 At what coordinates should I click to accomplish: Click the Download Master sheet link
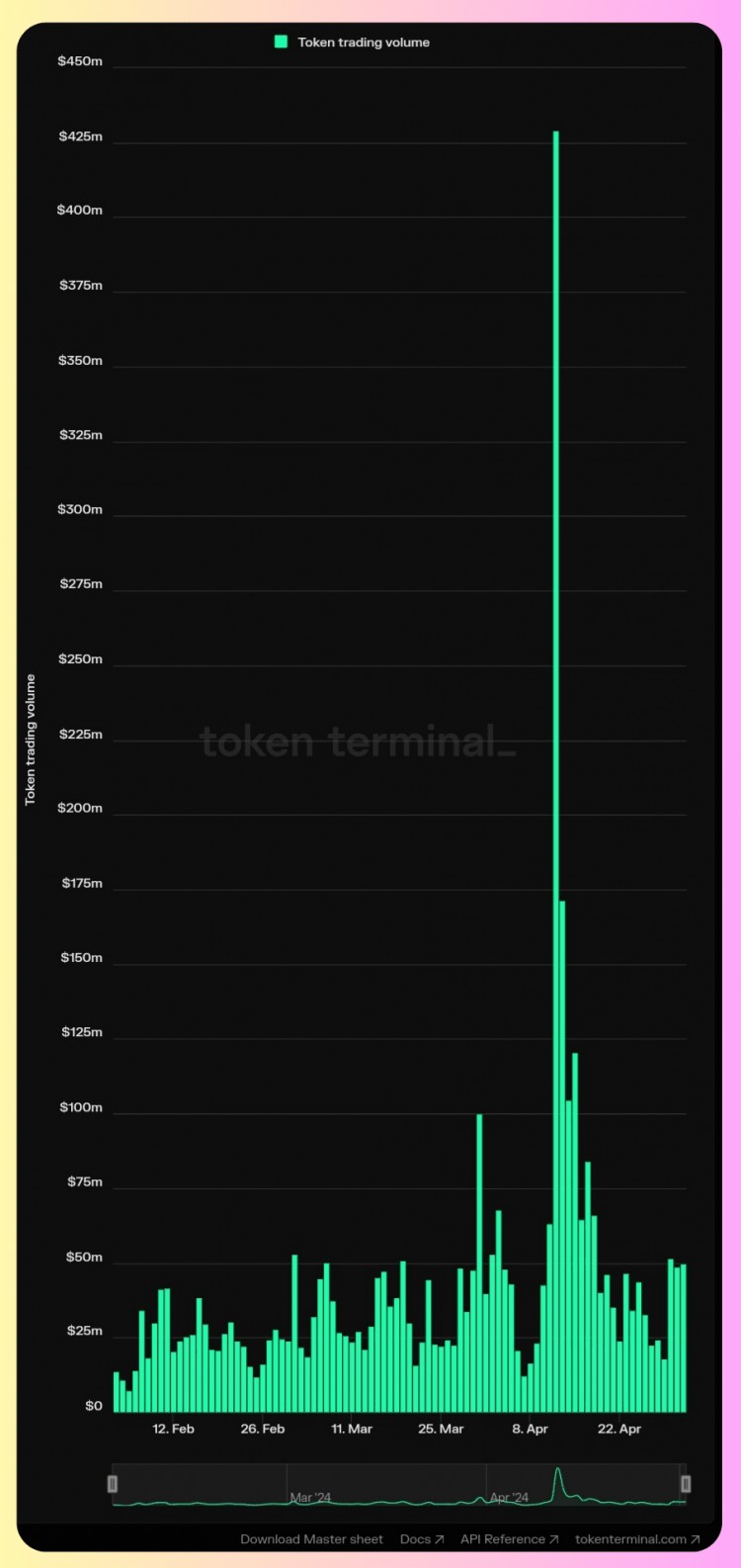point(311,1539)
